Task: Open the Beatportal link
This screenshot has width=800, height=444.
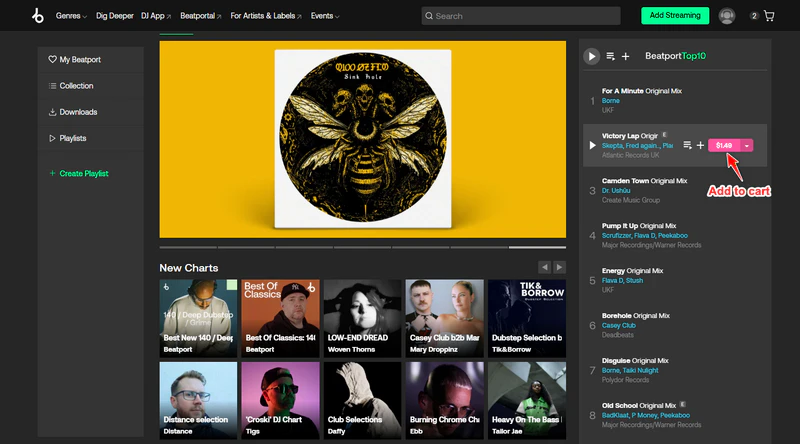Action: click(201, 16)
